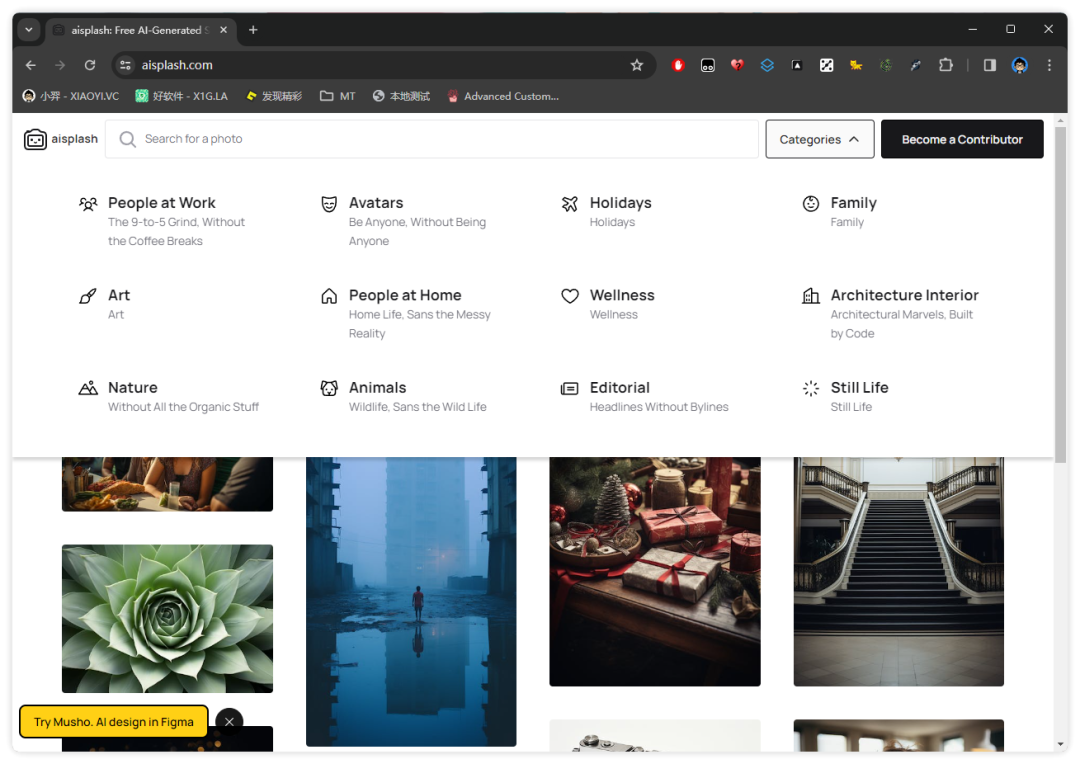Click the People at Home house icon
1080x764 pixels.
(329, 296)
